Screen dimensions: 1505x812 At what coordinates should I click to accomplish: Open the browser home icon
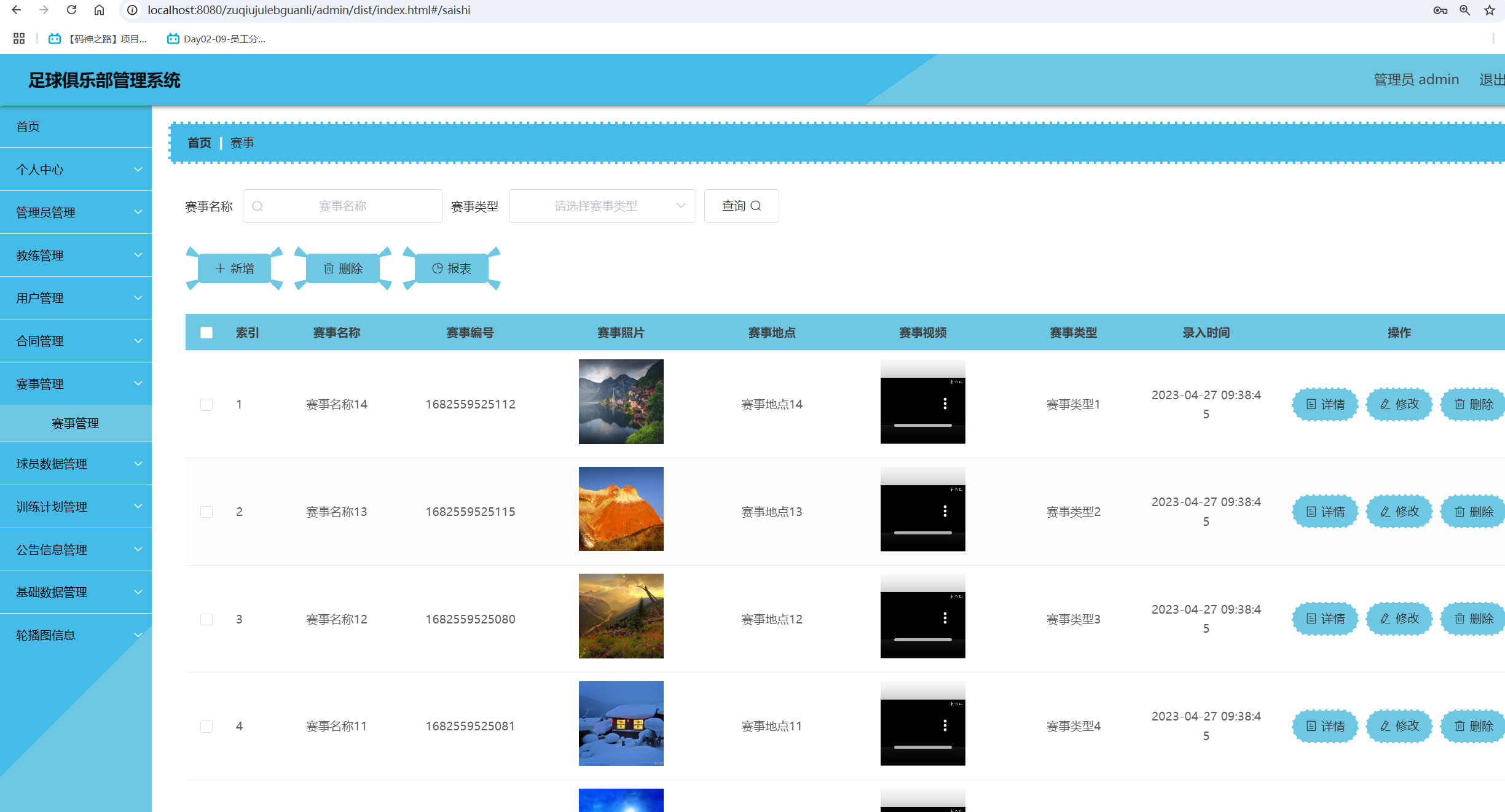pos(99,10)
